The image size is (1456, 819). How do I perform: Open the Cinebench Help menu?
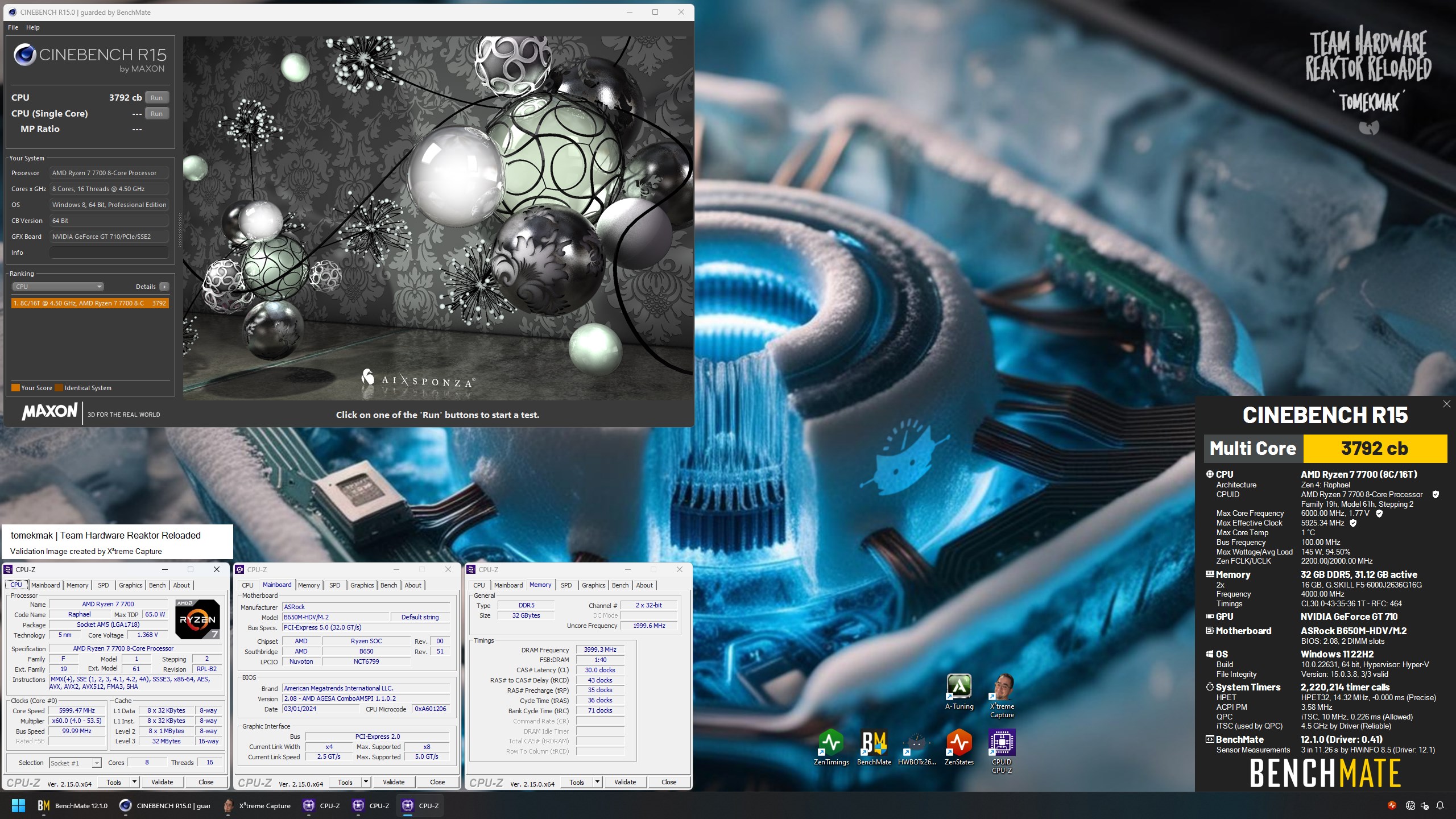coord(33,27)
